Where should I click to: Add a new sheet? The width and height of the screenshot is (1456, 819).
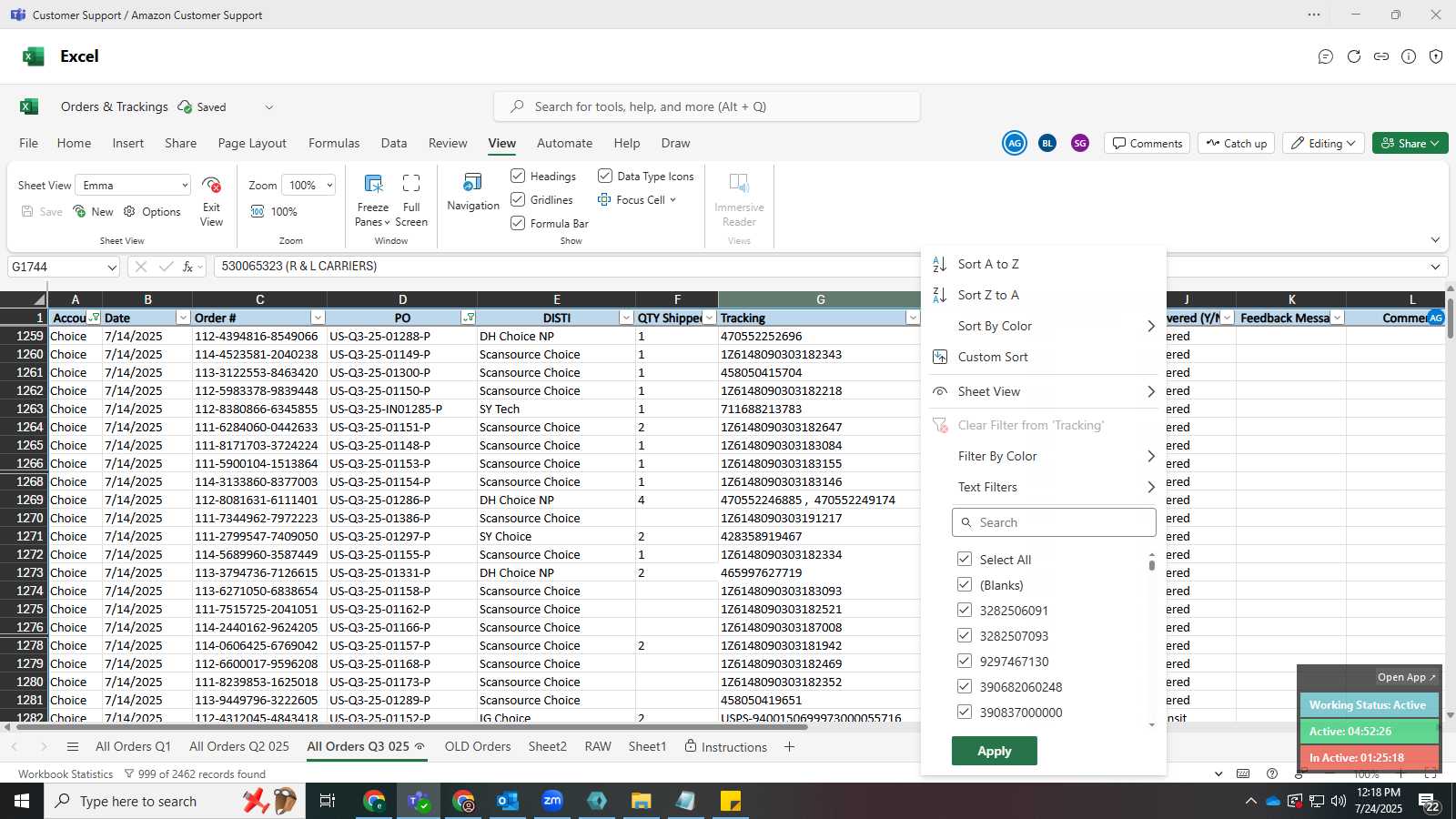coord(789,747)
